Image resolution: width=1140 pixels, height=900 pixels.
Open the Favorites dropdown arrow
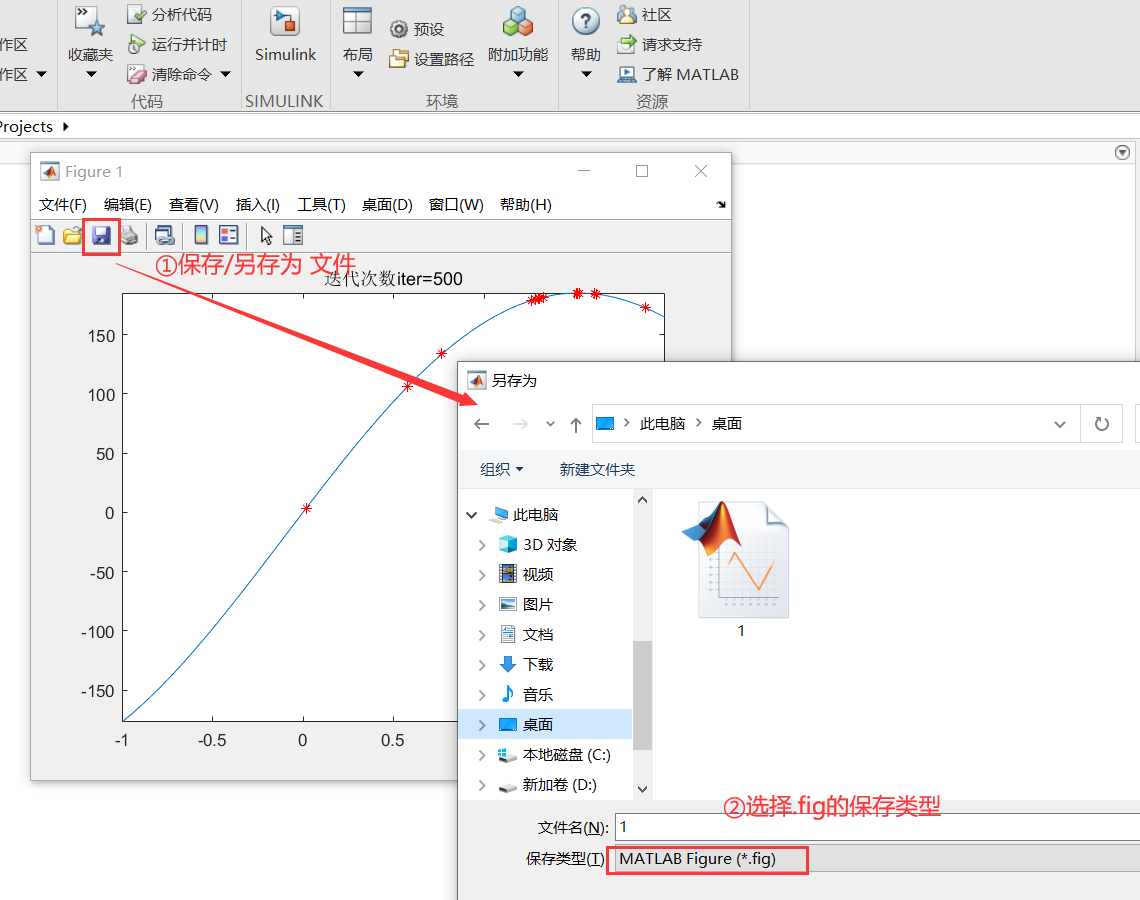pos(91,74)
